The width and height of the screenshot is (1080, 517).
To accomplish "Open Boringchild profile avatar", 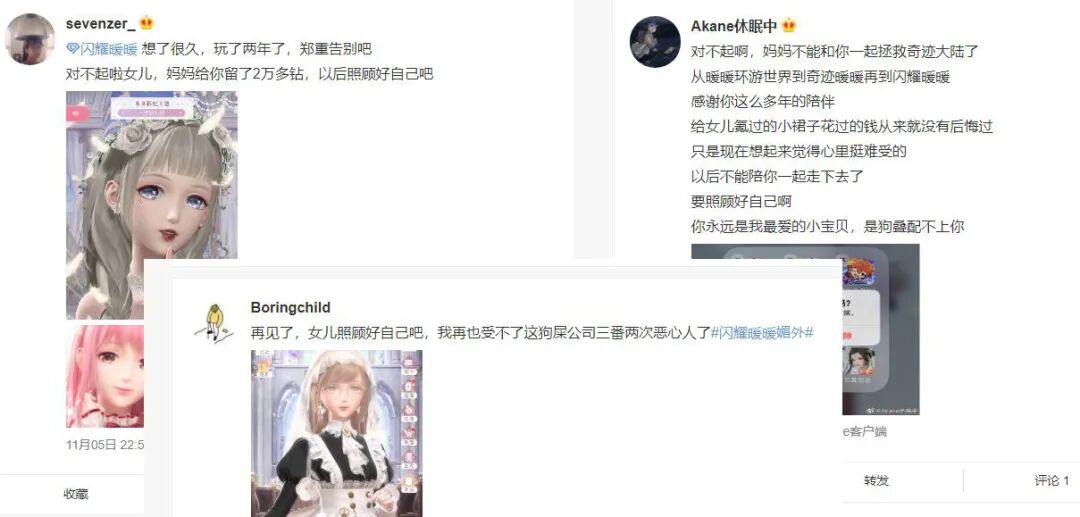I will pyautogui.click(x=214, y=323).
